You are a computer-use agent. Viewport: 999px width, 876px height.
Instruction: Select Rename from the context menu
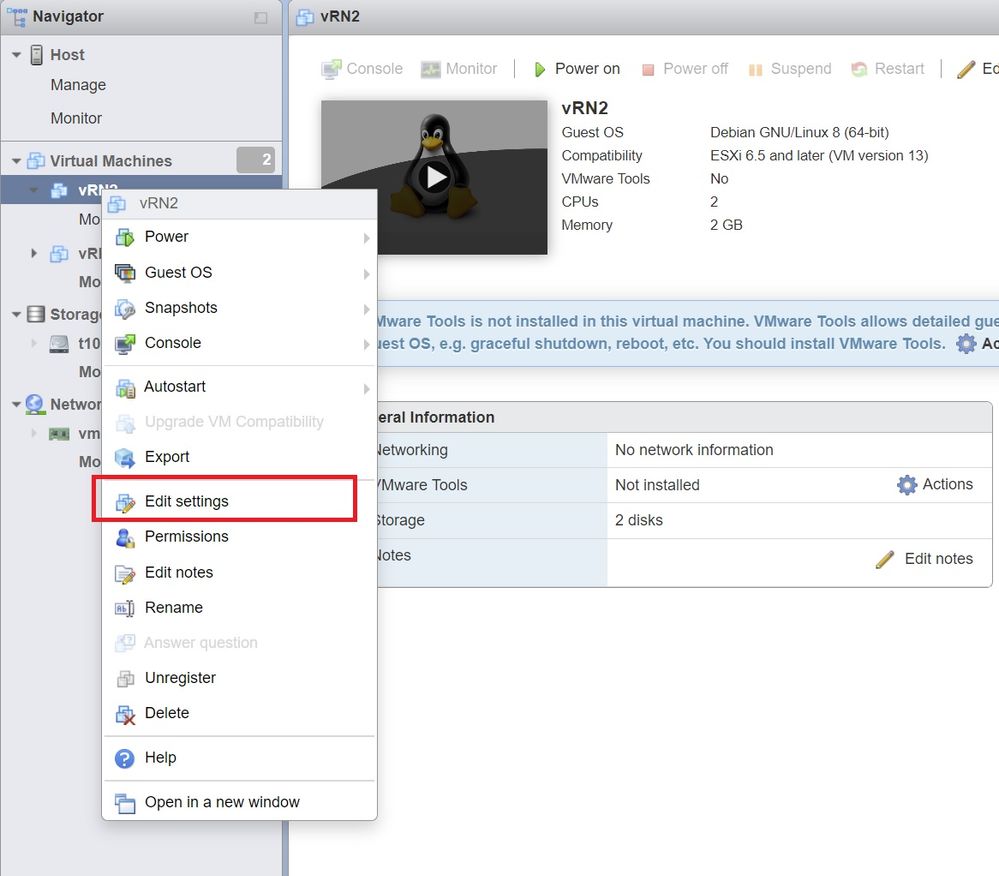click(173, 607)
